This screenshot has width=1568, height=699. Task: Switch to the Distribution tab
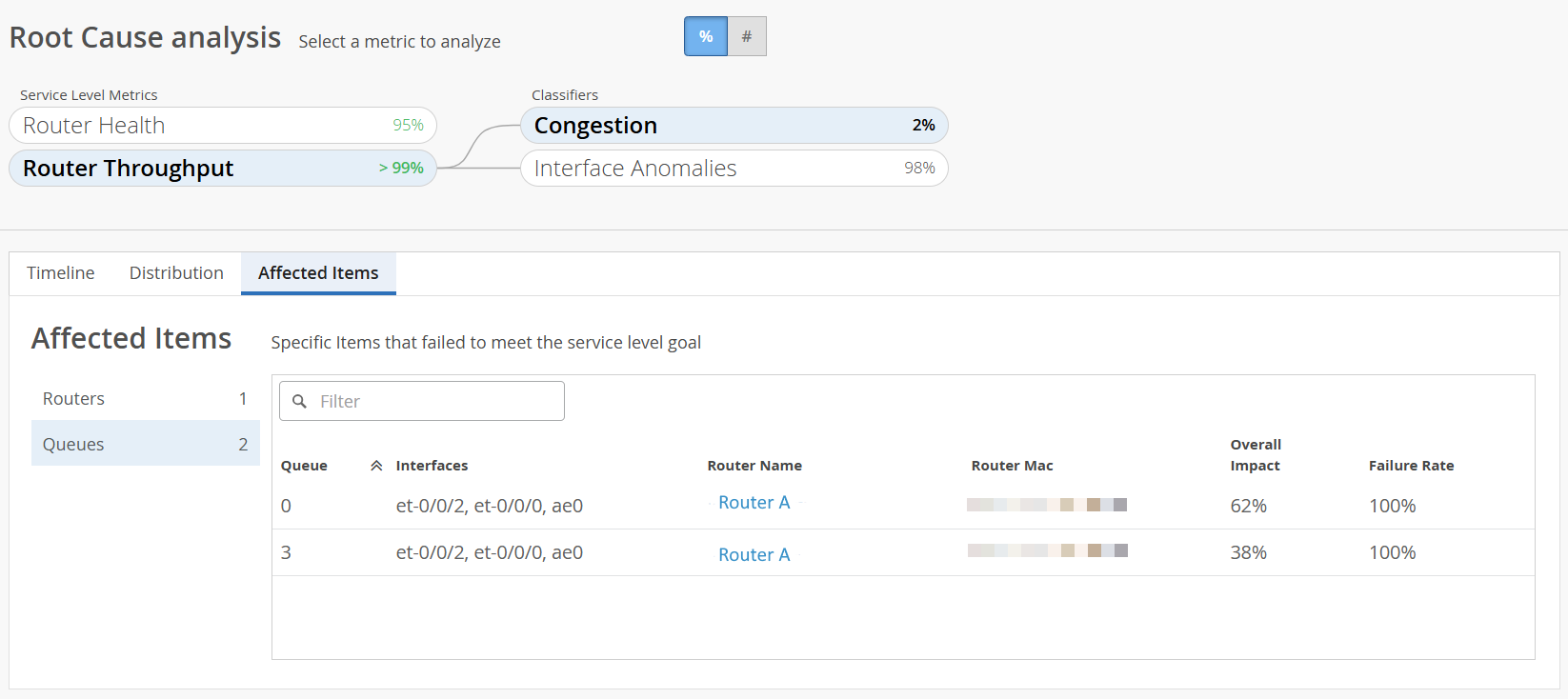pyautogui.click(x=176, y=273)
